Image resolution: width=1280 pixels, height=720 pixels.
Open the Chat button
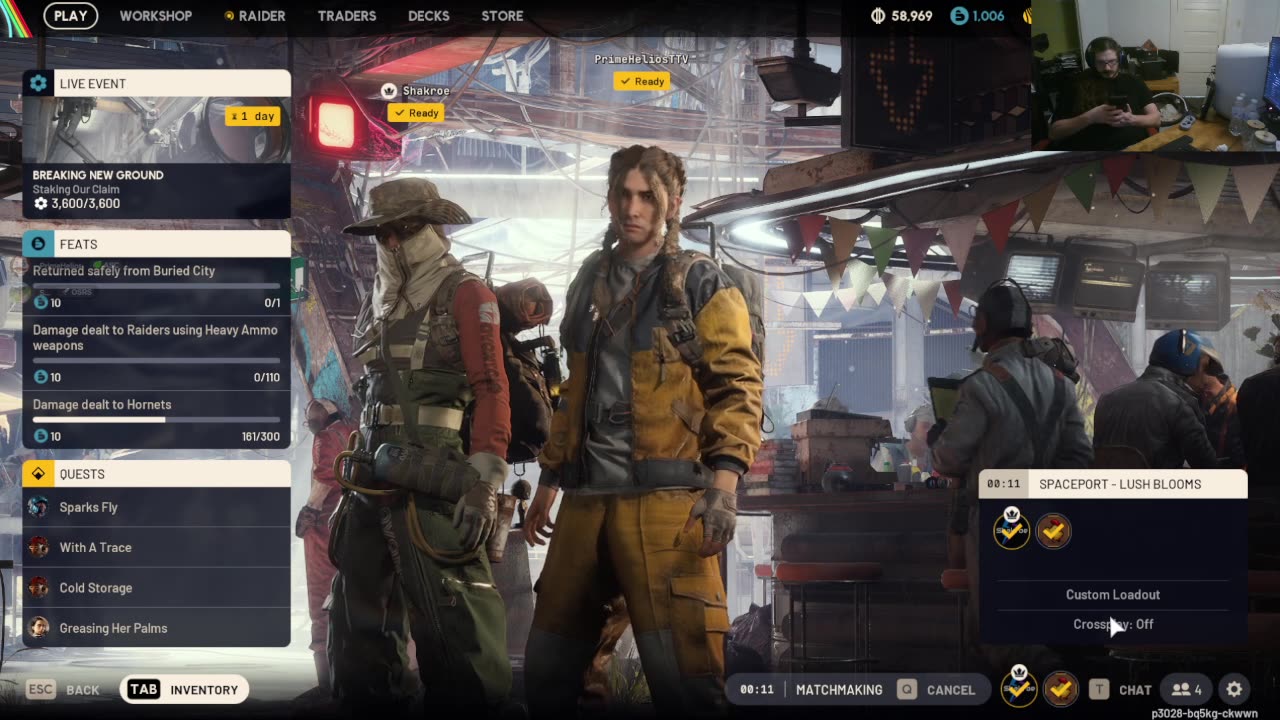pos(1120,690)
